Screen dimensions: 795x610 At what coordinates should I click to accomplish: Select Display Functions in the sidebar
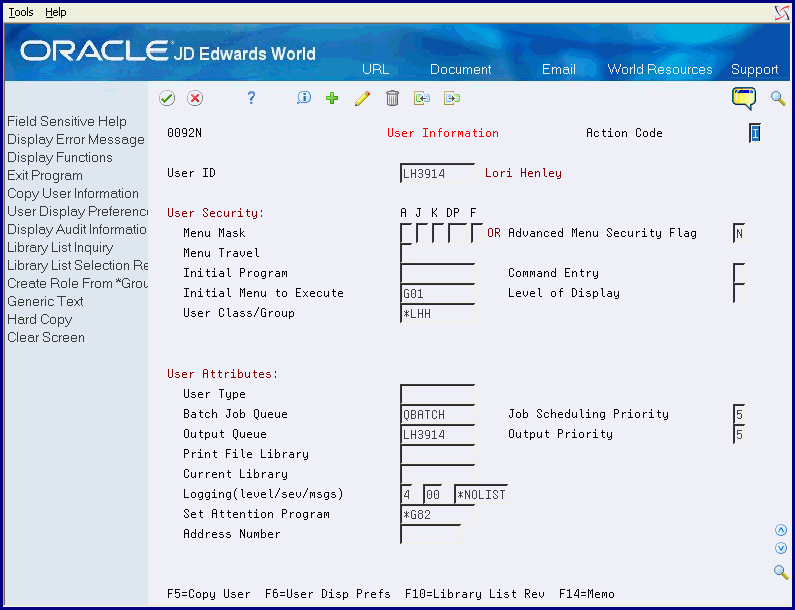pyautogui.click(x=60, y=158)
